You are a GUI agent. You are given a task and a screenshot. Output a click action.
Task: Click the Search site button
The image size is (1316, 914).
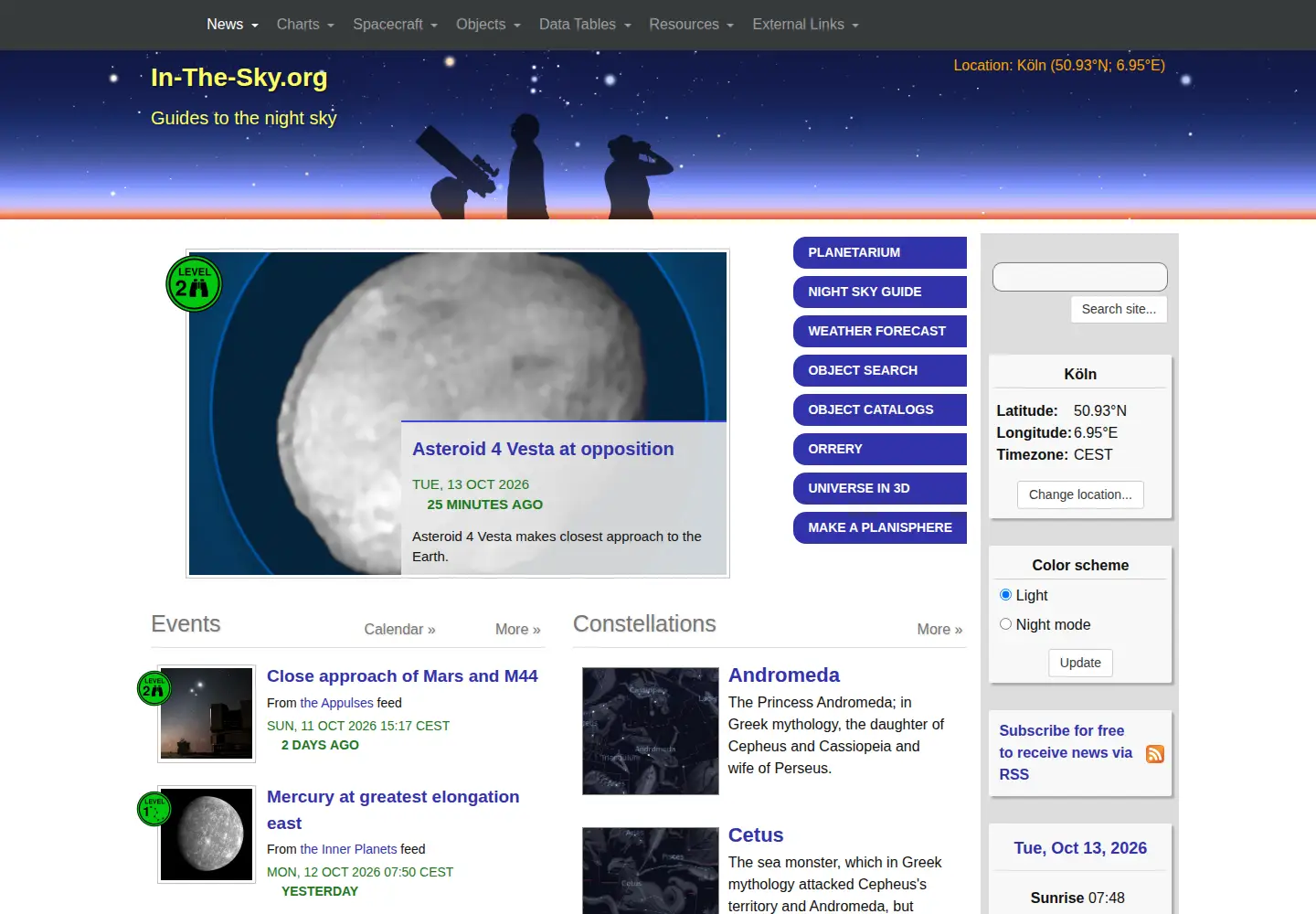pyautogui.click(x=1119, y=309)
